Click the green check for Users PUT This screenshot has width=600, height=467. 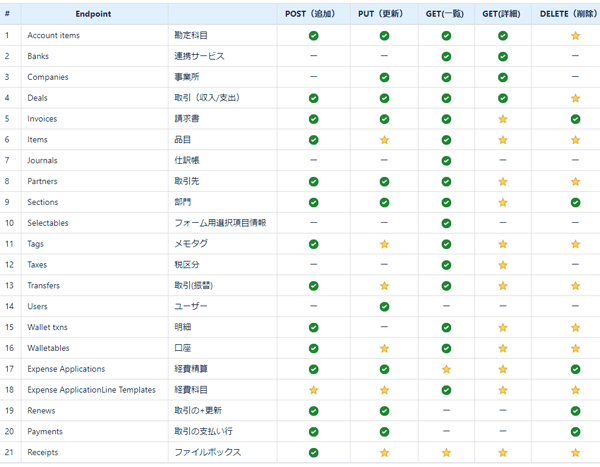(x=384, y=307)
